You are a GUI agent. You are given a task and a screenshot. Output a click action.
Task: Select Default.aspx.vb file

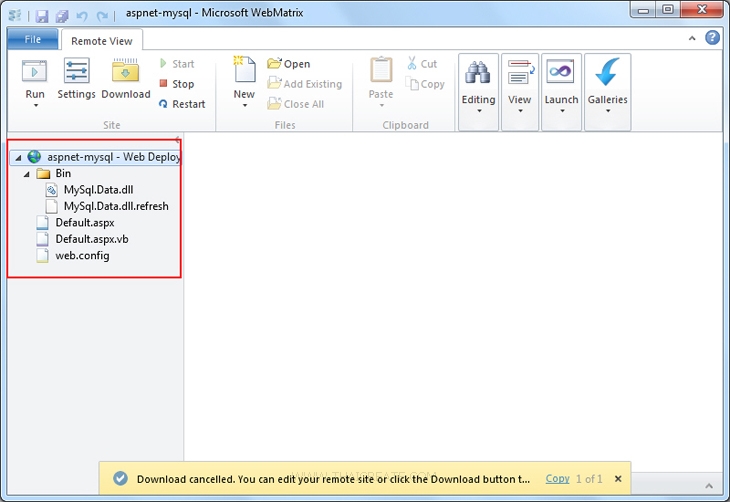[83, 239]
